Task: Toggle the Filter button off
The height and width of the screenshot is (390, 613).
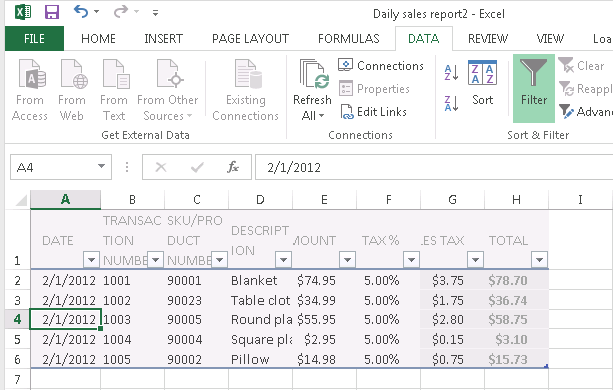Action: (x=534, y=88)
